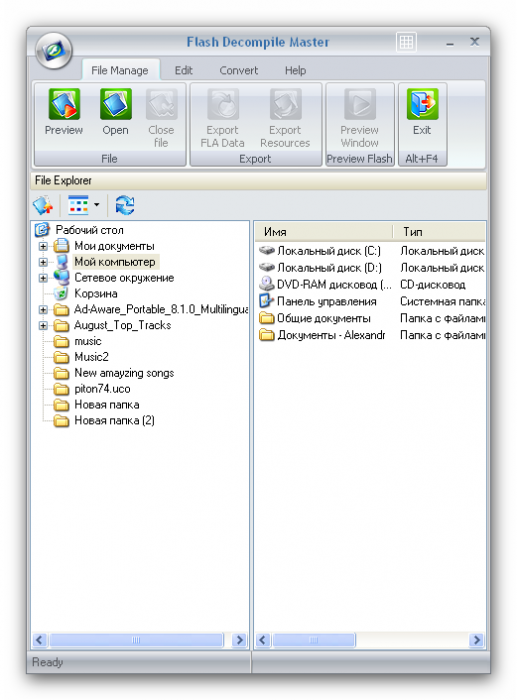Viewport: 517px width, 700px height.
Task: Click the add-favorite star icon in File Explorer toolbar
Action: 43,205
